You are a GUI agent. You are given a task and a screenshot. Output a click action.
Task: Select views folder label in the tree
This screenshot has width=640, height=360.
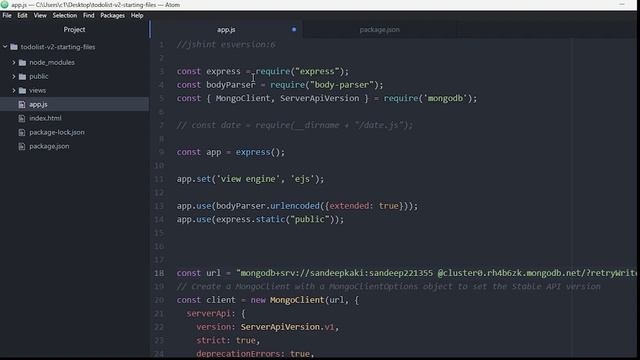pos(38,90)
